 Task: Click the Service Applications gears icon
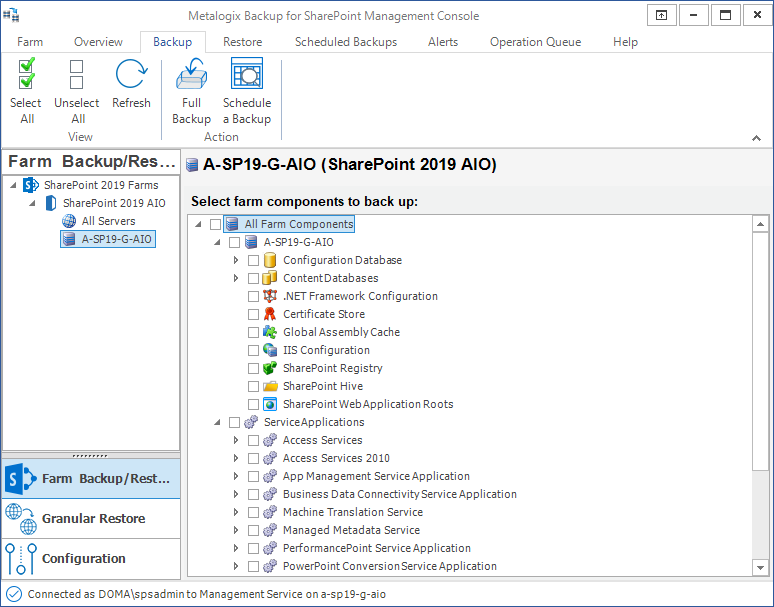coord(251,422)
